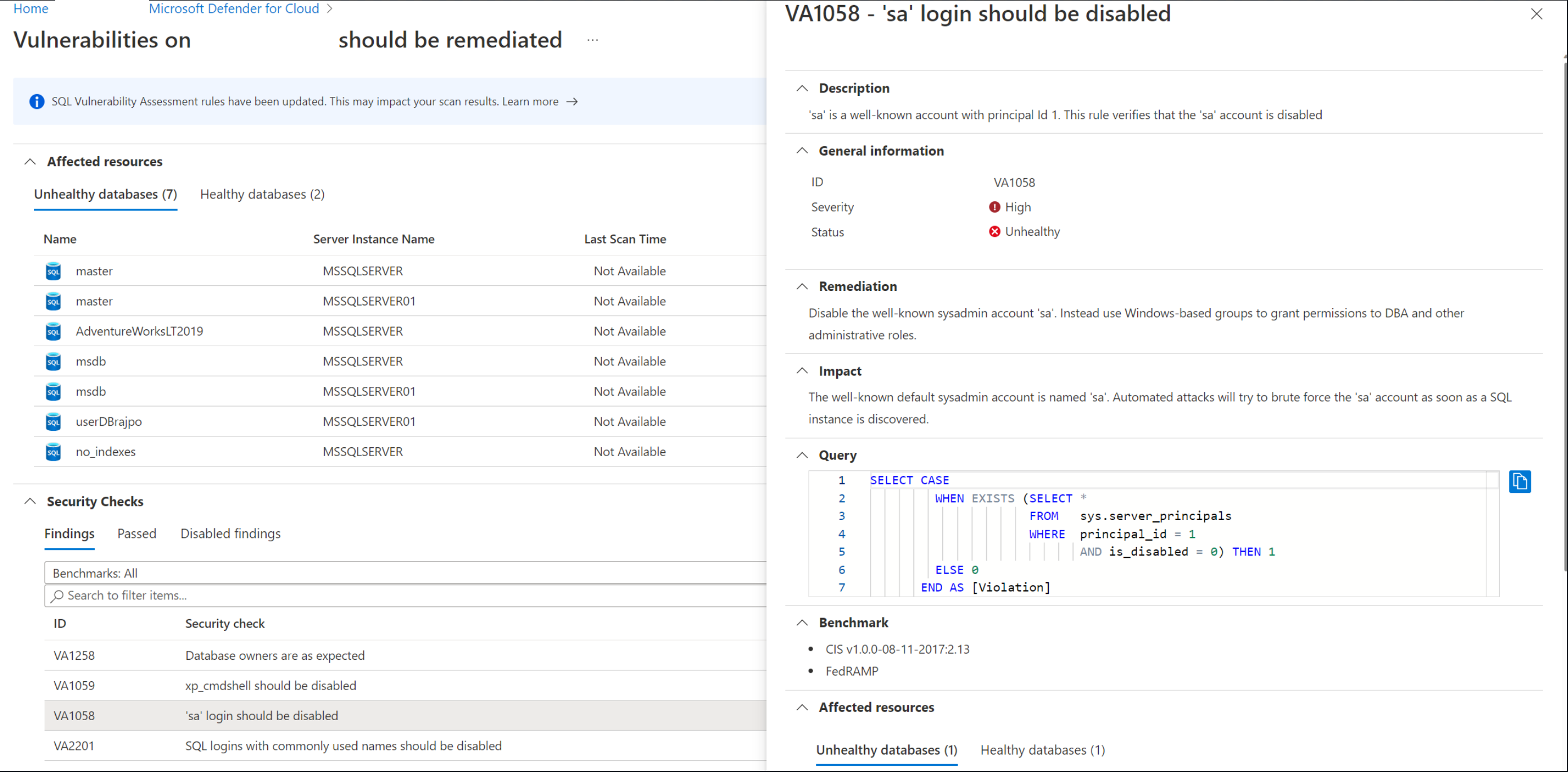
Task: Click the SQL database icon for no_indexes
Action: tap(51, 452)
